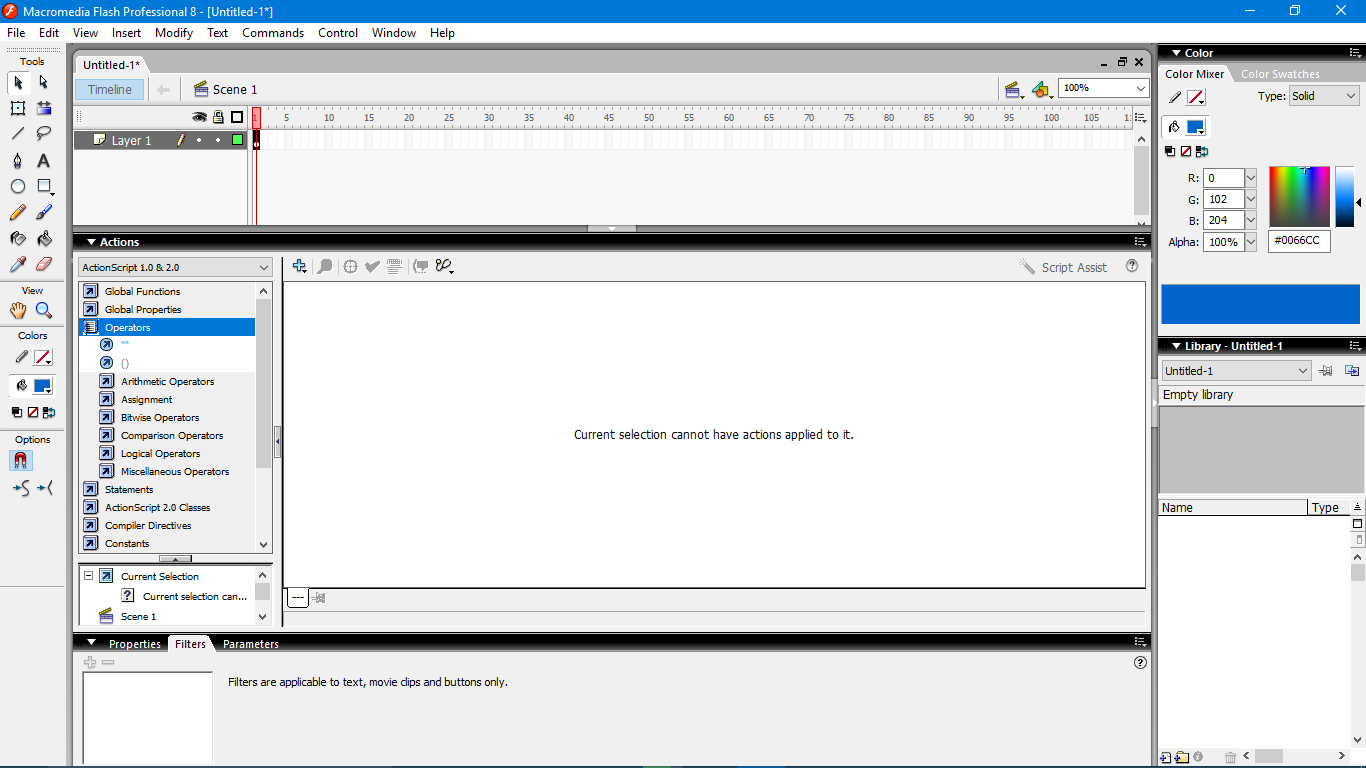Collapse the Actions panel triangle

pyautogui.click(x=91, y=242)
